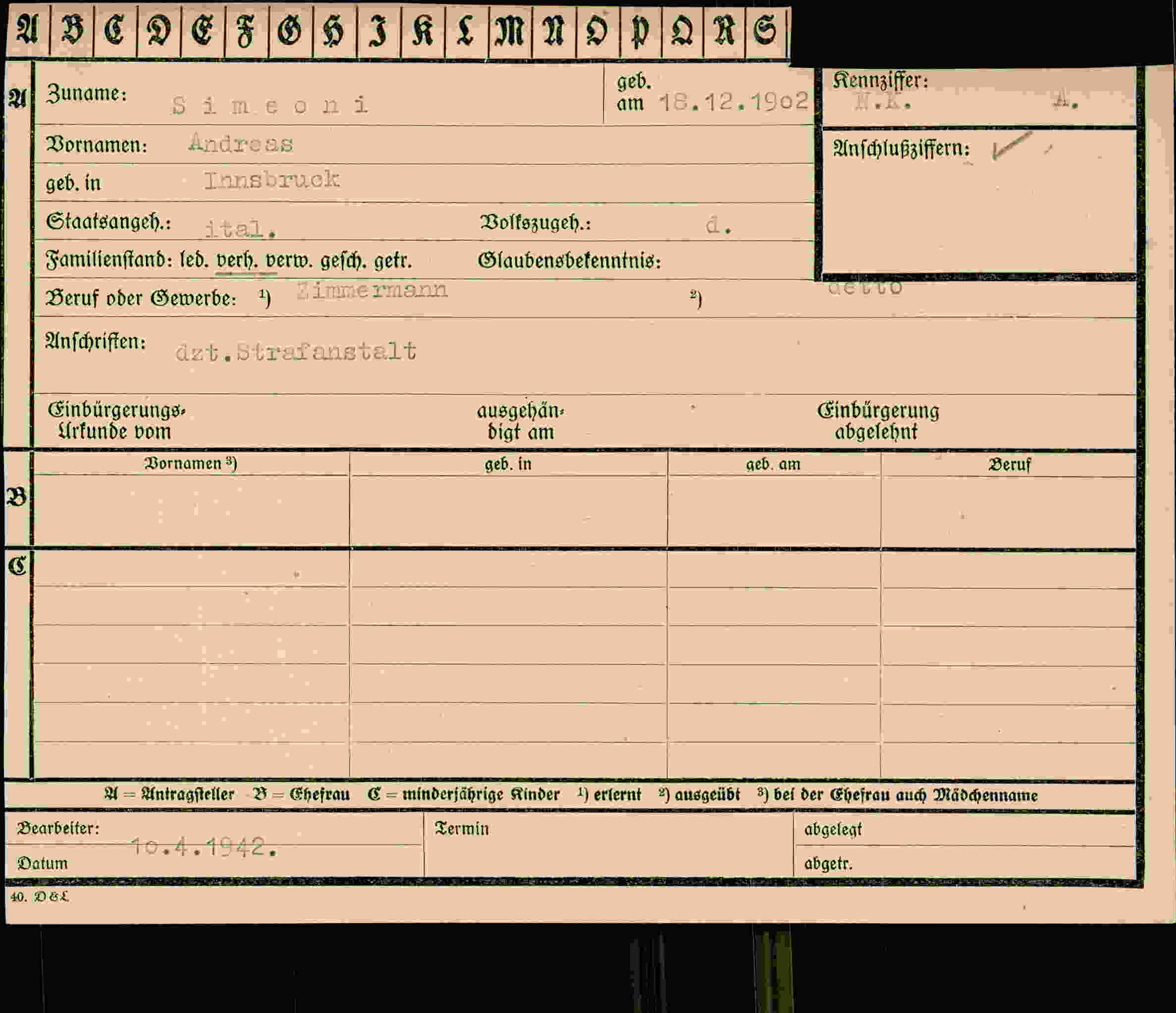This screenshot has height=1013, width=1176.
Task: Click the 'verw.' marital status option
Action: click(x=288, y=261)
